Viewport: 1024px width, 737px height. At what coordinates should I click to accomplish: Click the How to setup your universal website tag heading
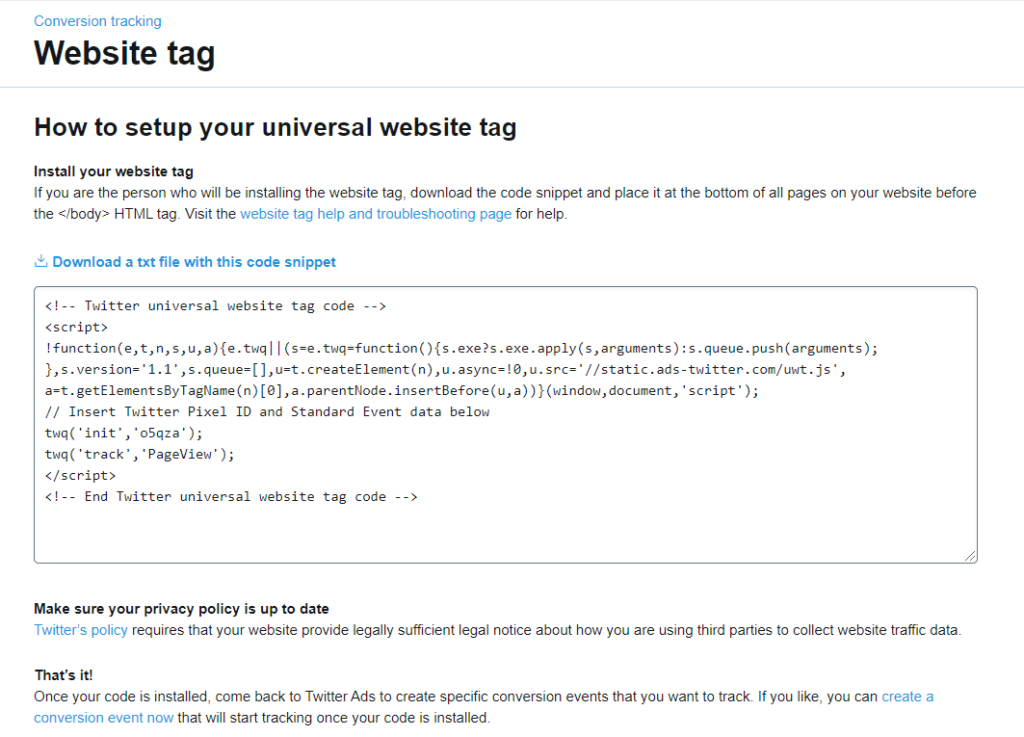[x=275, y=127]
